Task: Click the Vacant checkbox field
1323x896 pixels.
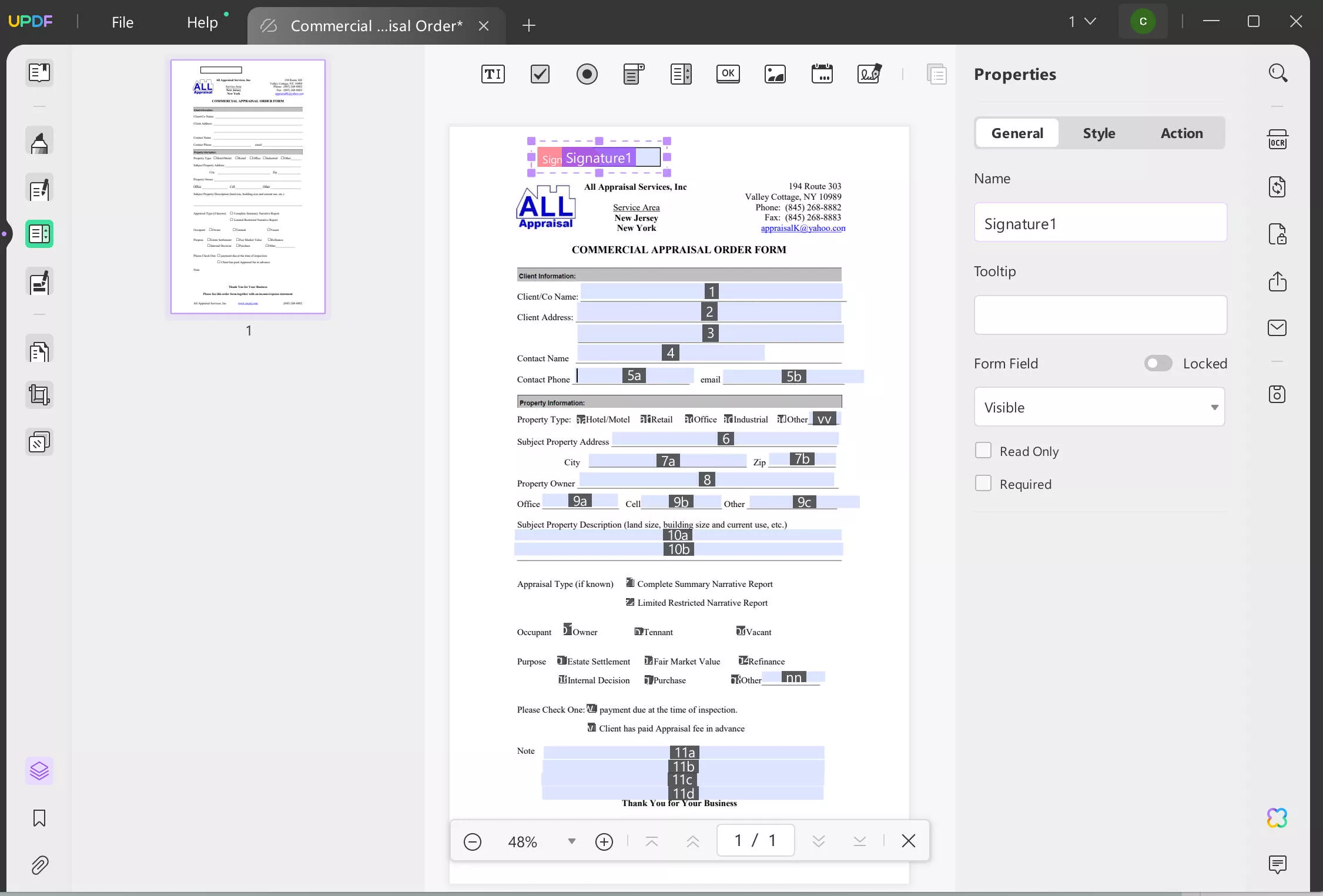Action: point(741,631)
